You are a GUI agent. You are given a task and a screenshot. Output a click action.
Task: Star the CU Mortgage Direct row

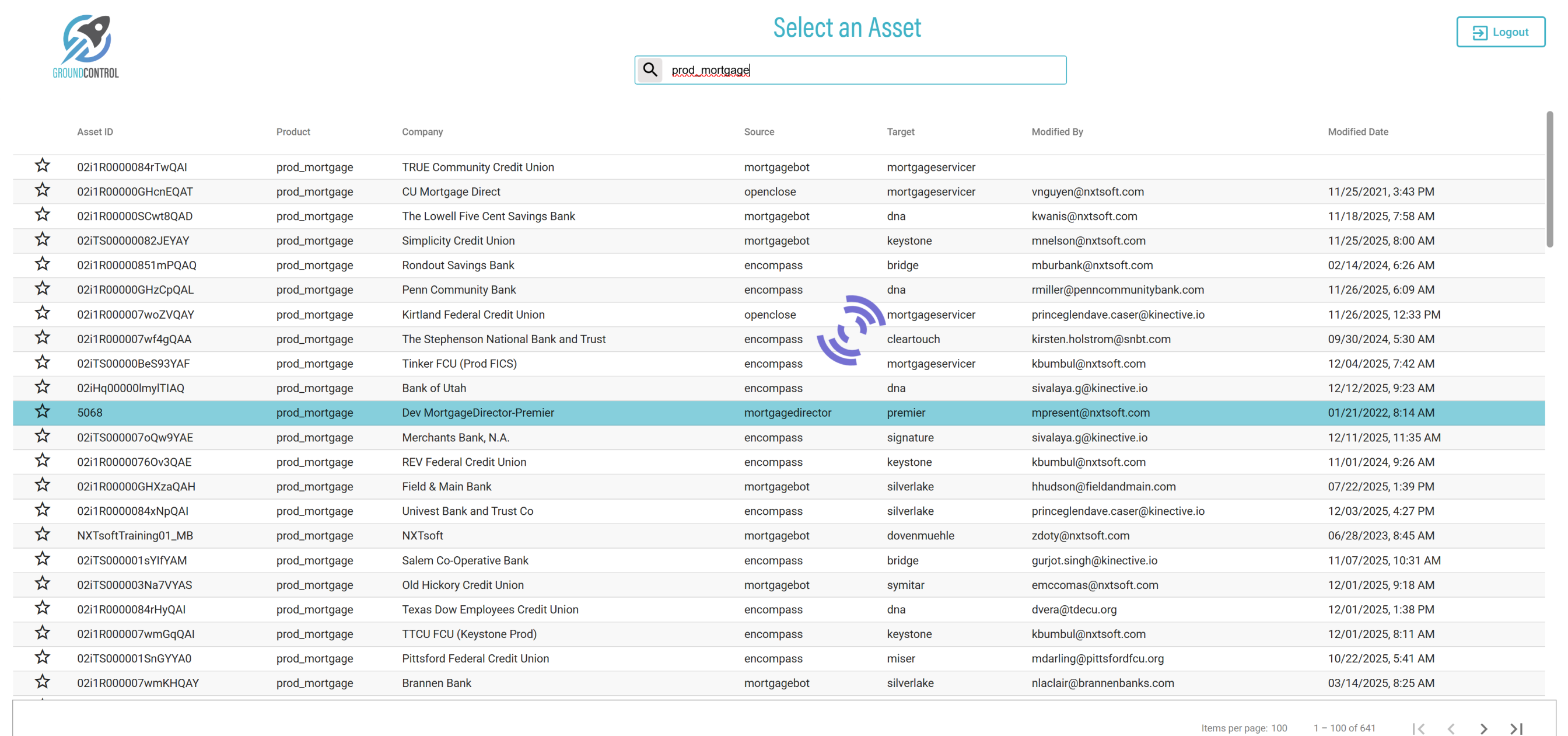42,190
